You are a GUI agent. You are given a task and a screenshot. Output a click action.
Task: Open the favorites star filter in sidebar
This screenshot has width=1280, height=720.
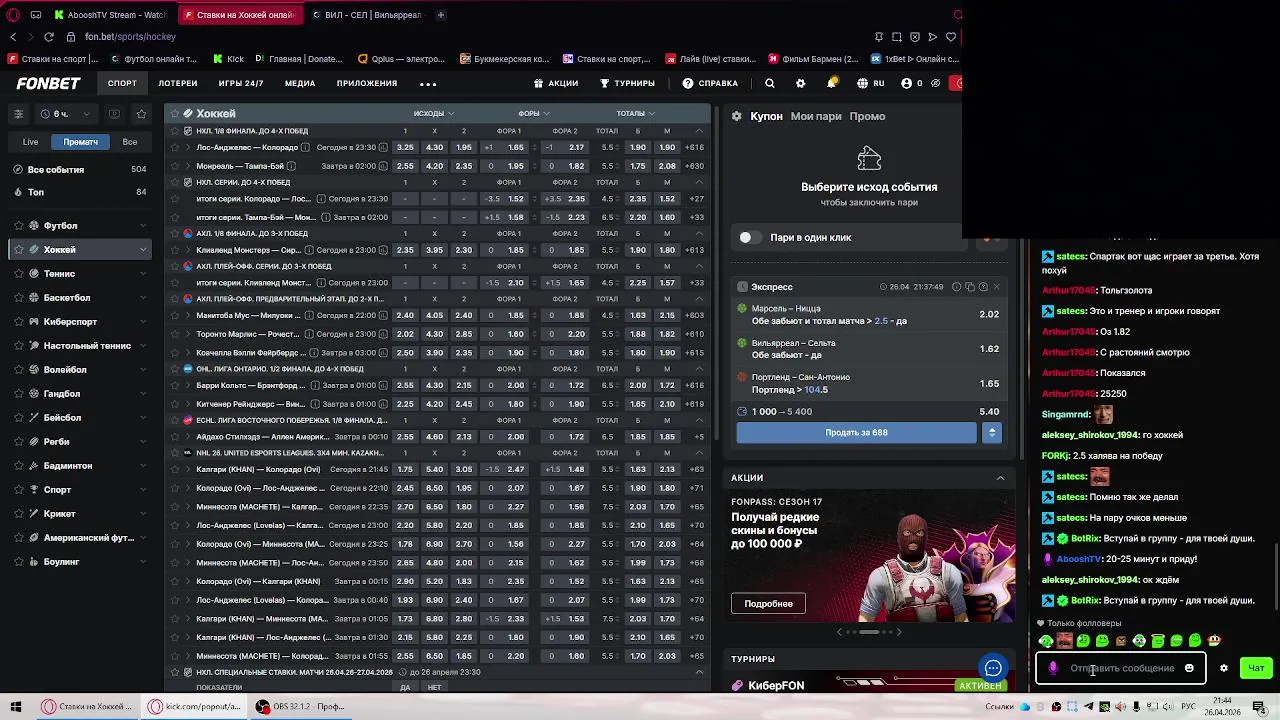point(141,114)
